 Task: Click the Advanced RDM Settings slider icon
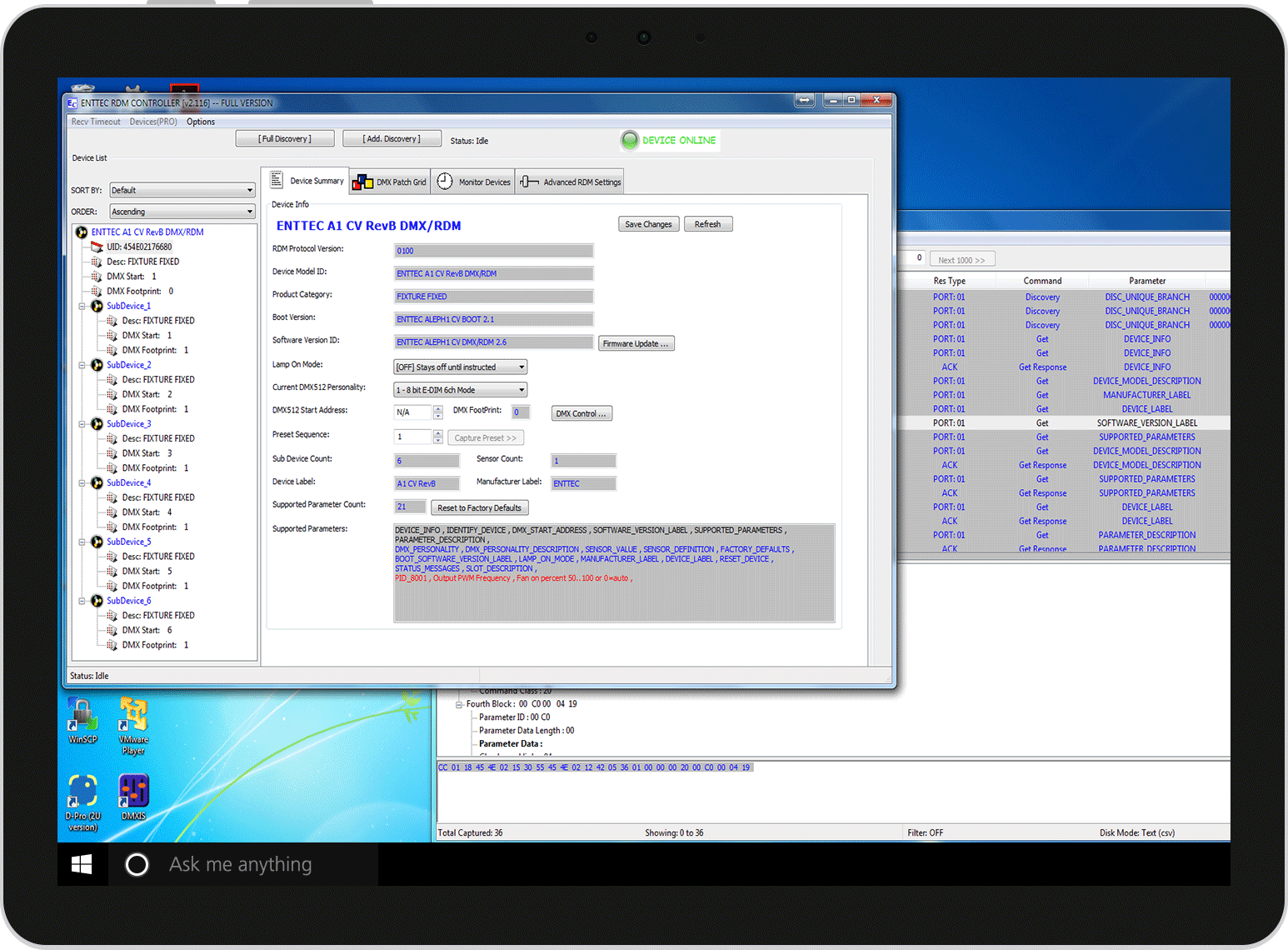click(529, 182)
